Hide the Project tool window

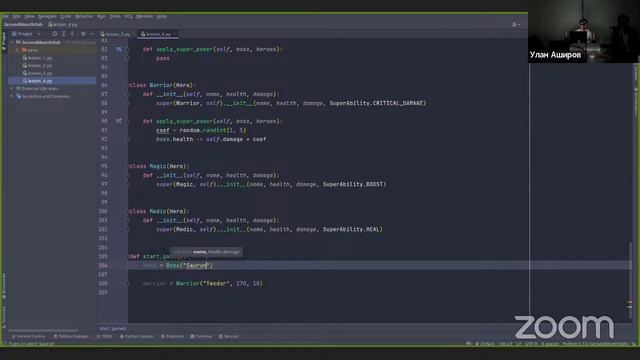[92, 34]
